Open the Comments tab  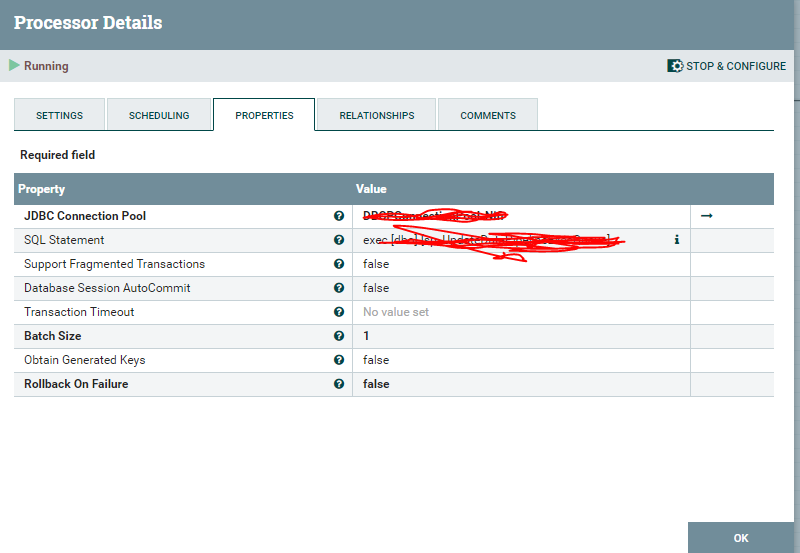click(x=488, y=115)
